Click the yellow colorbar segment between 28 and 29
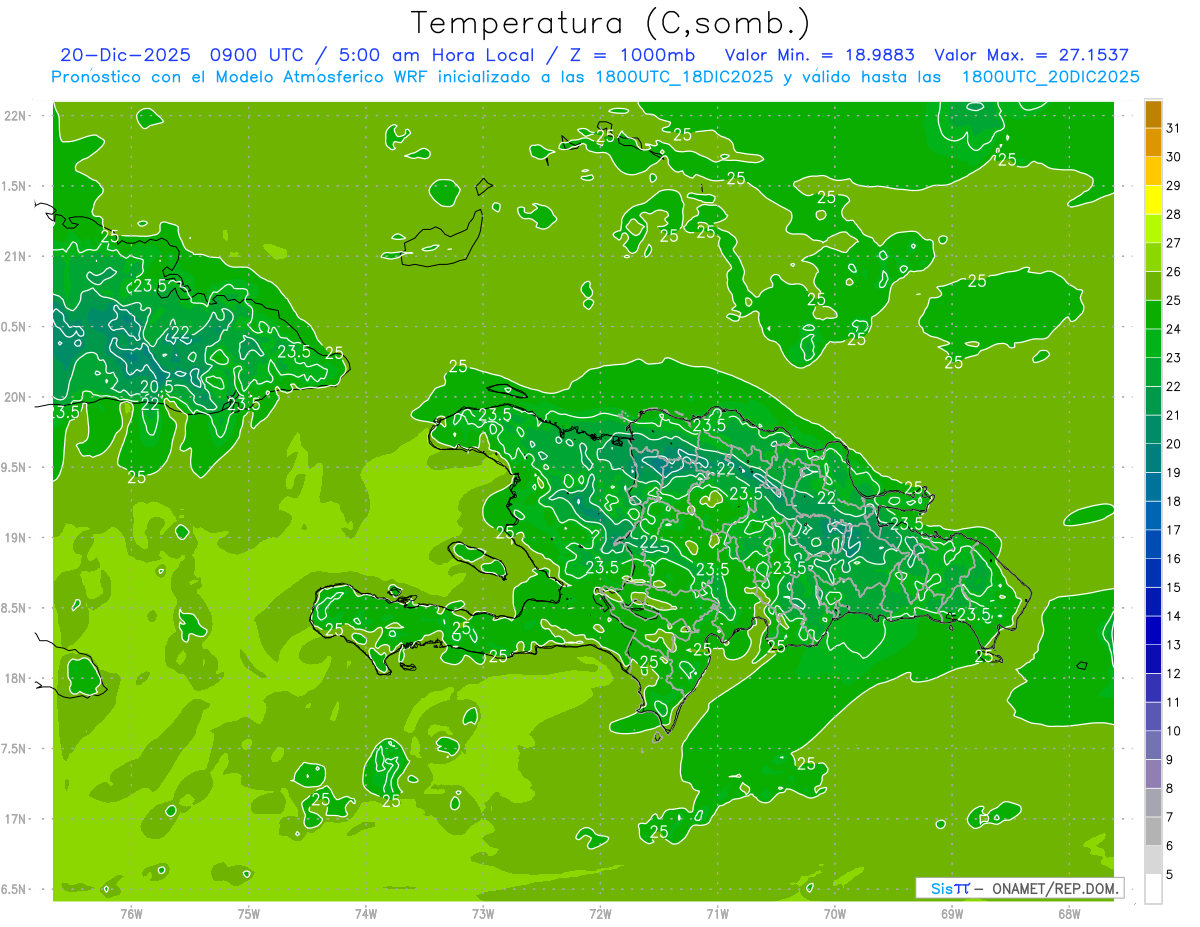This screenshot has height=927, width=1200. pos(1153,200)
